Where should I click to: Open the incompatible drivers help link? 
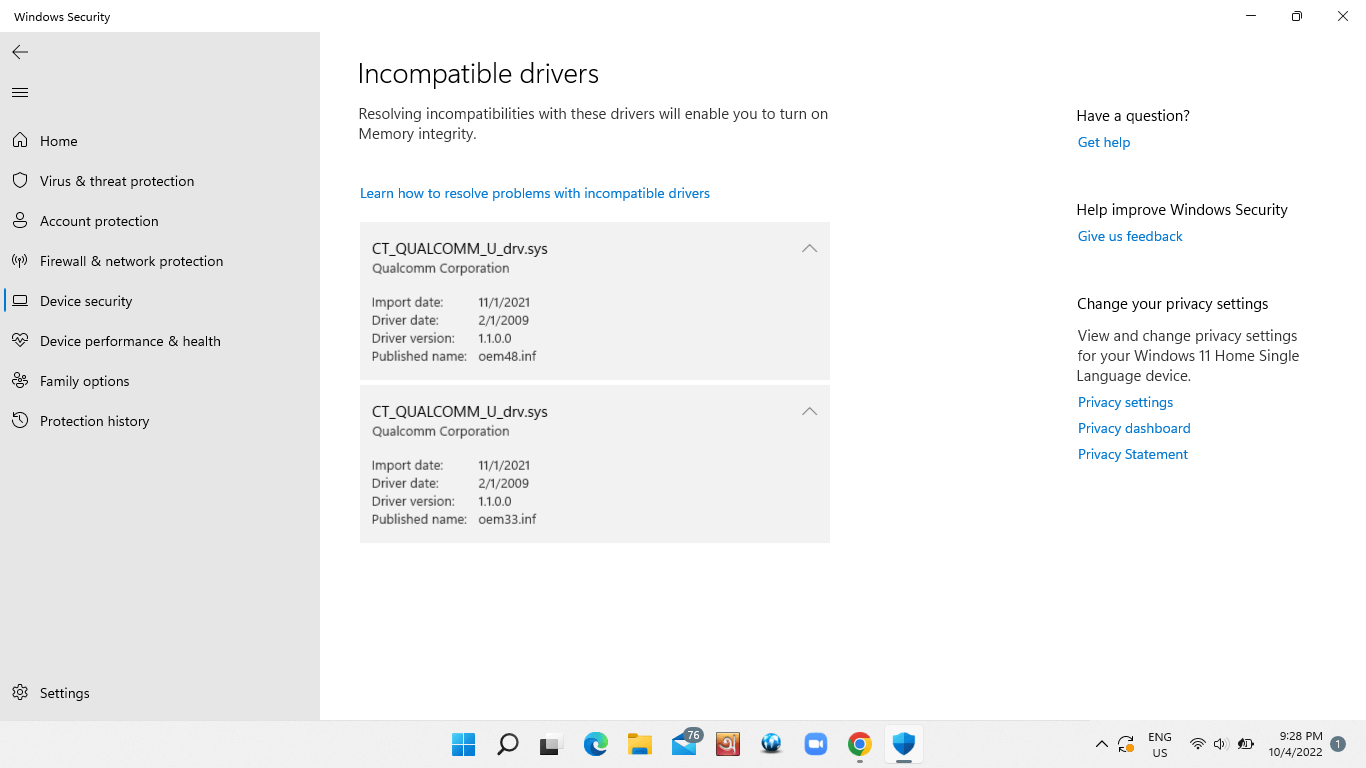click(x=534, y=193)
